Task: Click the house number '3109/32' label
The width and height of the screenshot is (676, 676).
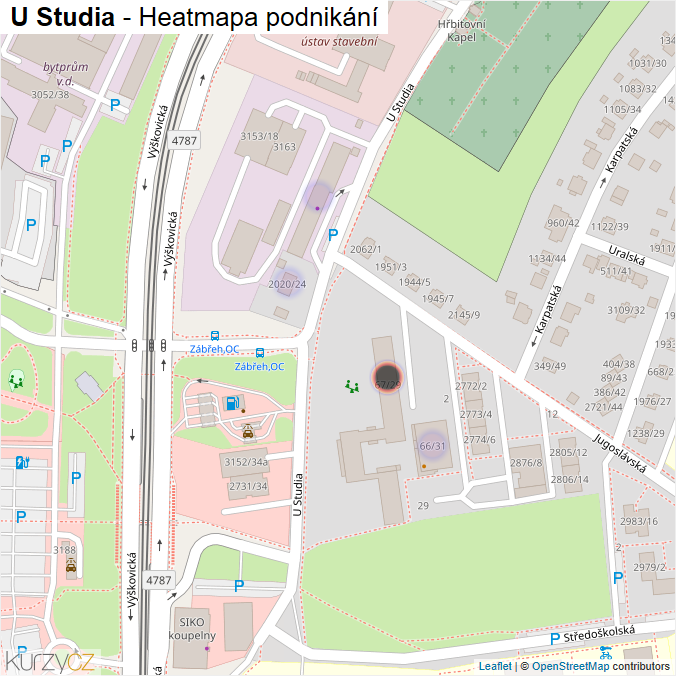Action: point(626,310)
